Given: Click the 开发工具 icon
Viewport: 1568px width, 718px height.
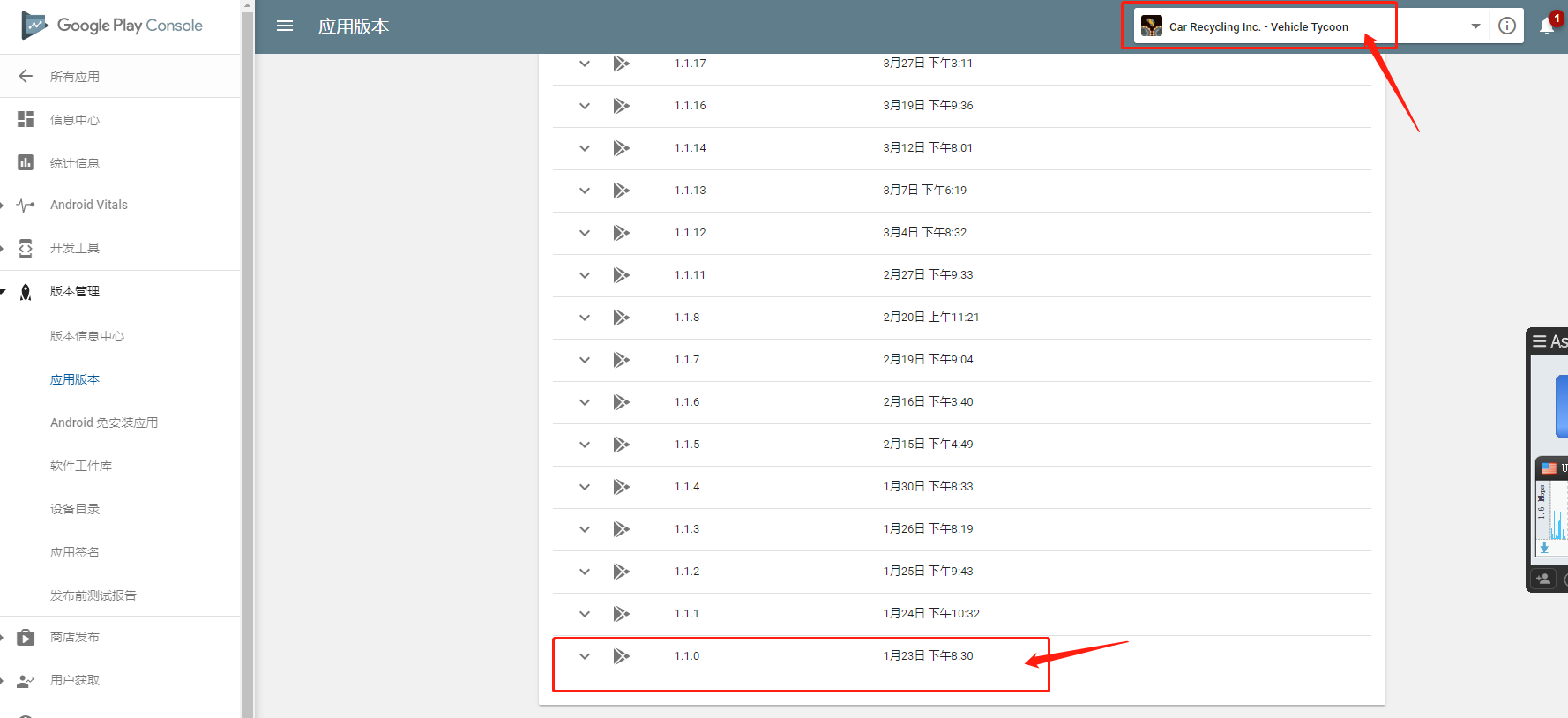Looking at the screenshot, I should 26,248.
